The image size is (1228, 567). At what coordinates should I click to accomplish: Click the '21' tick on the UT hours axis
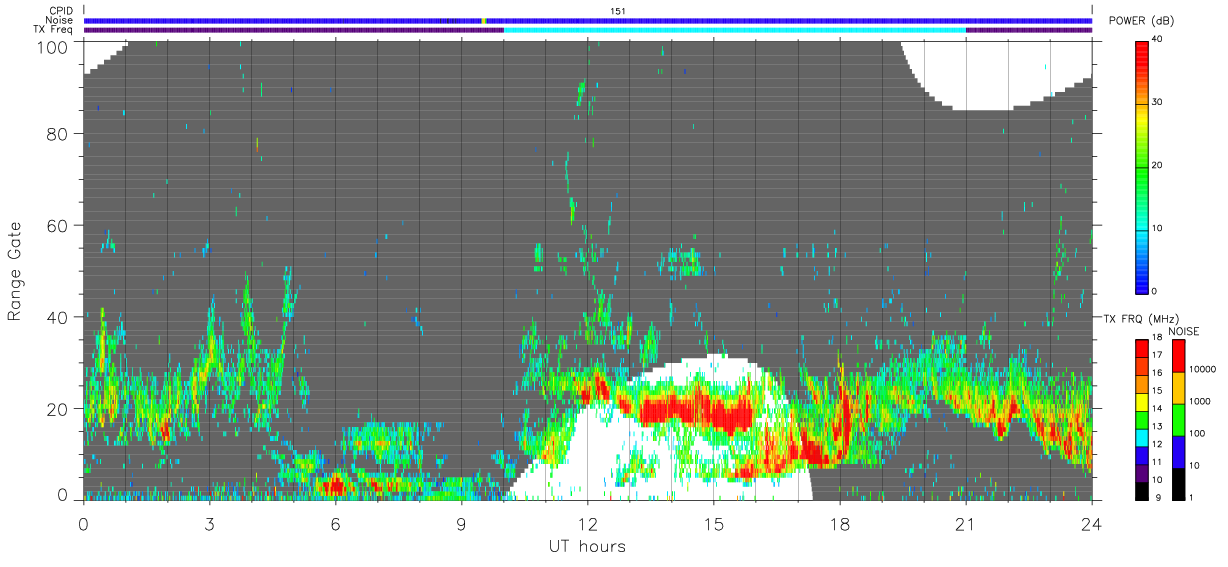(966, 523)
